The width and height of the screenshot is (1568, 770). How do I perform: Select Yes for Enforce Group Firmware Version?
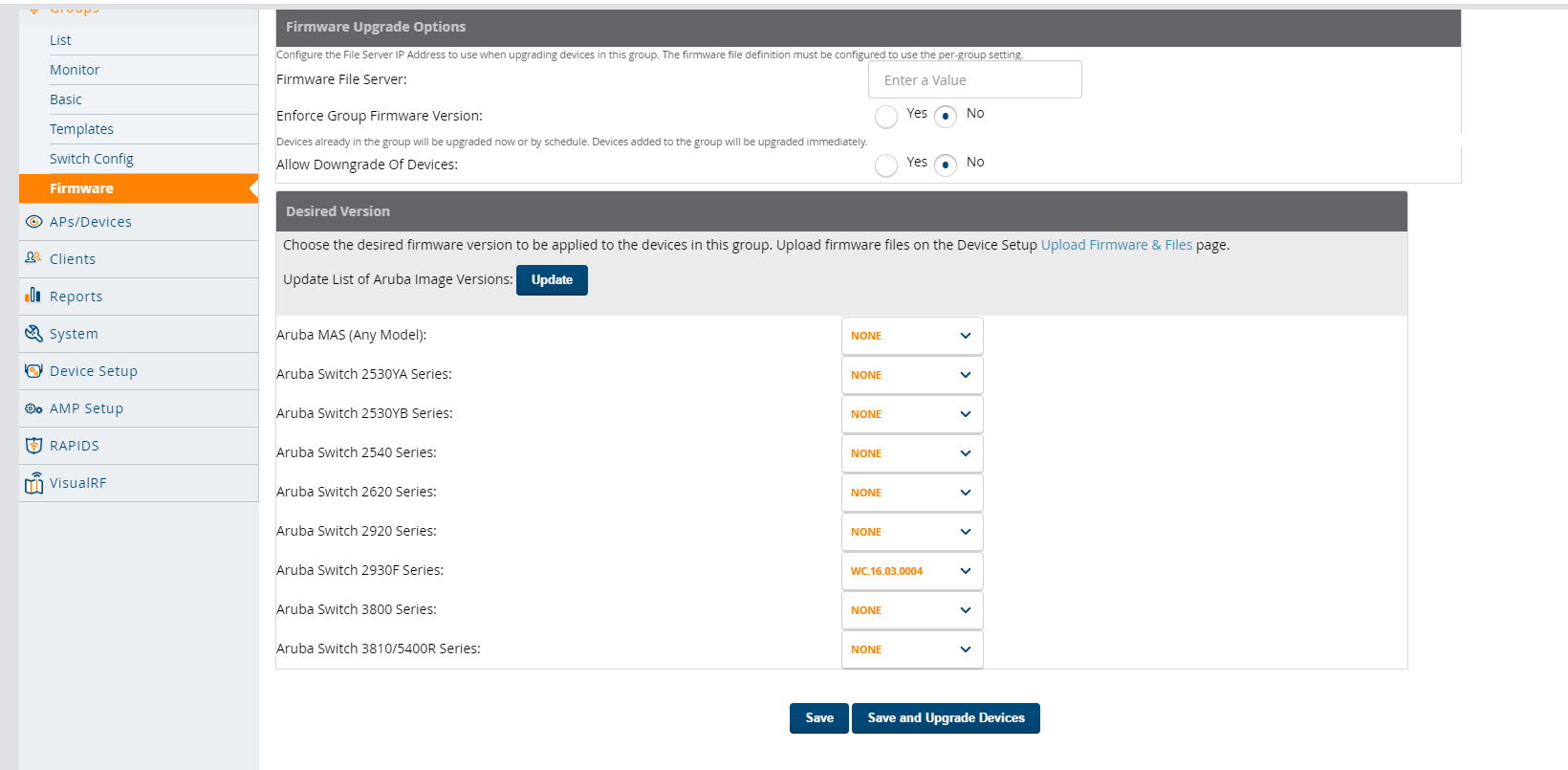(x=886, y=117)
